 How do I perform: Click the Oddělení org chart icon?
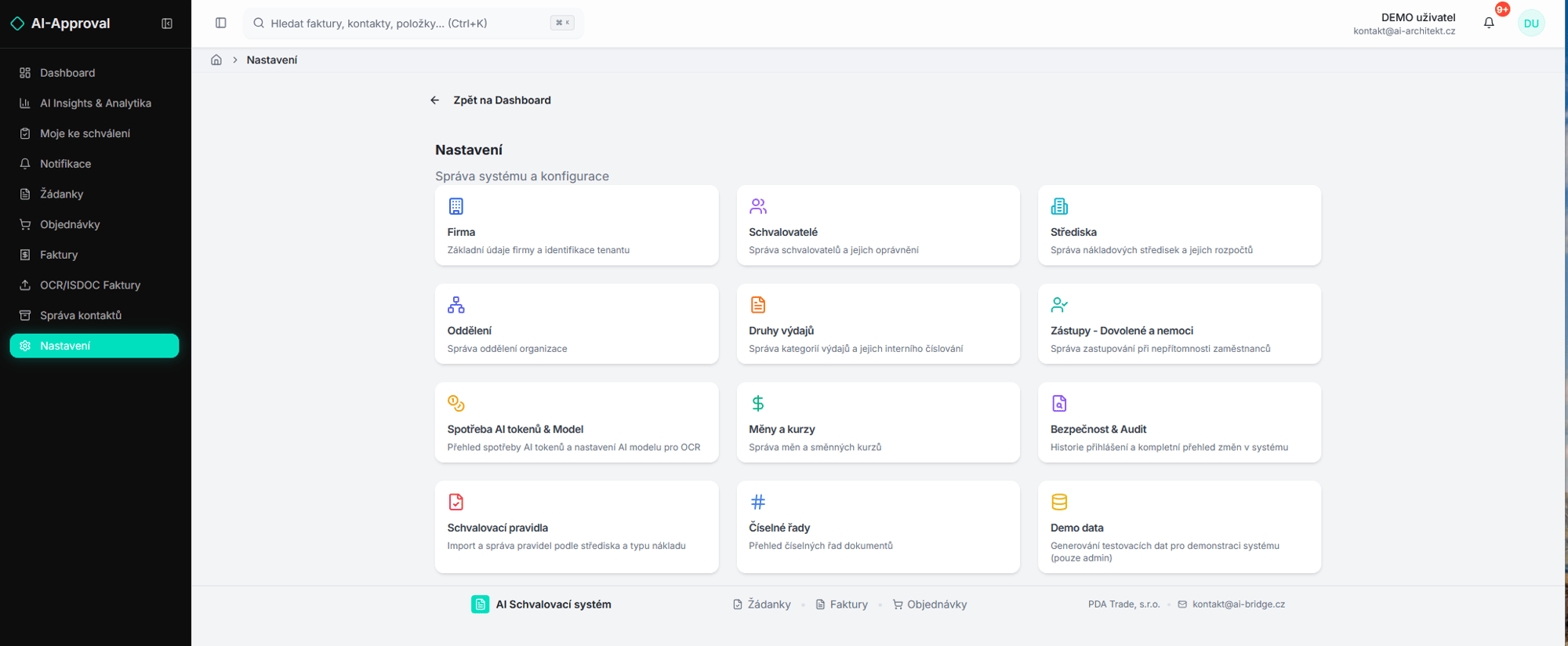[456, 305]
